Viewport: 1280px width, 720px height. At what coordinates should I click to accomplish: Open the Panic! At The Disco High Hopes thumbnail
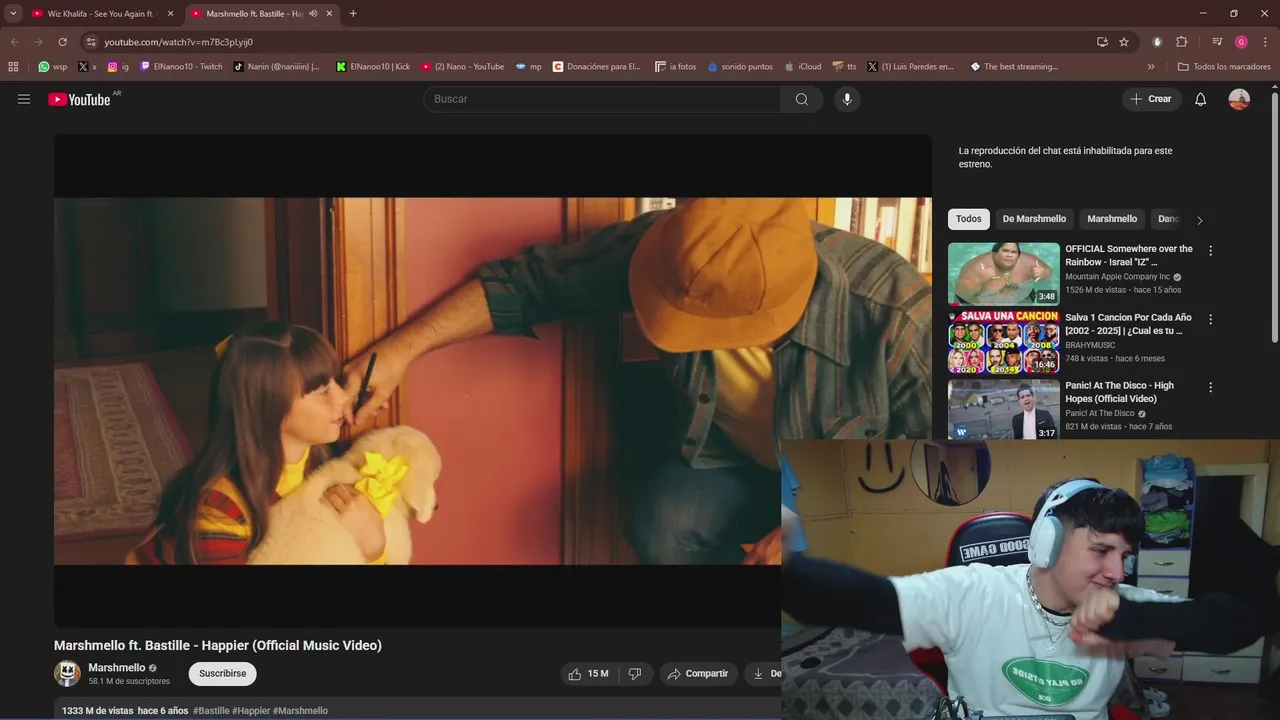click(x=1003, y=410)
